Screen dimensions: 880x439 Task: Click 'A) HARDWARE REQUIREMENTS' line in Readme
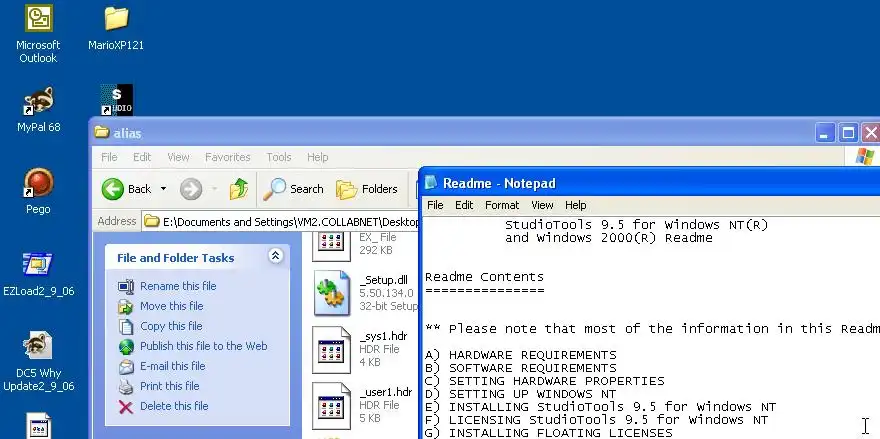pyautogui.click(x=520, y=355)
